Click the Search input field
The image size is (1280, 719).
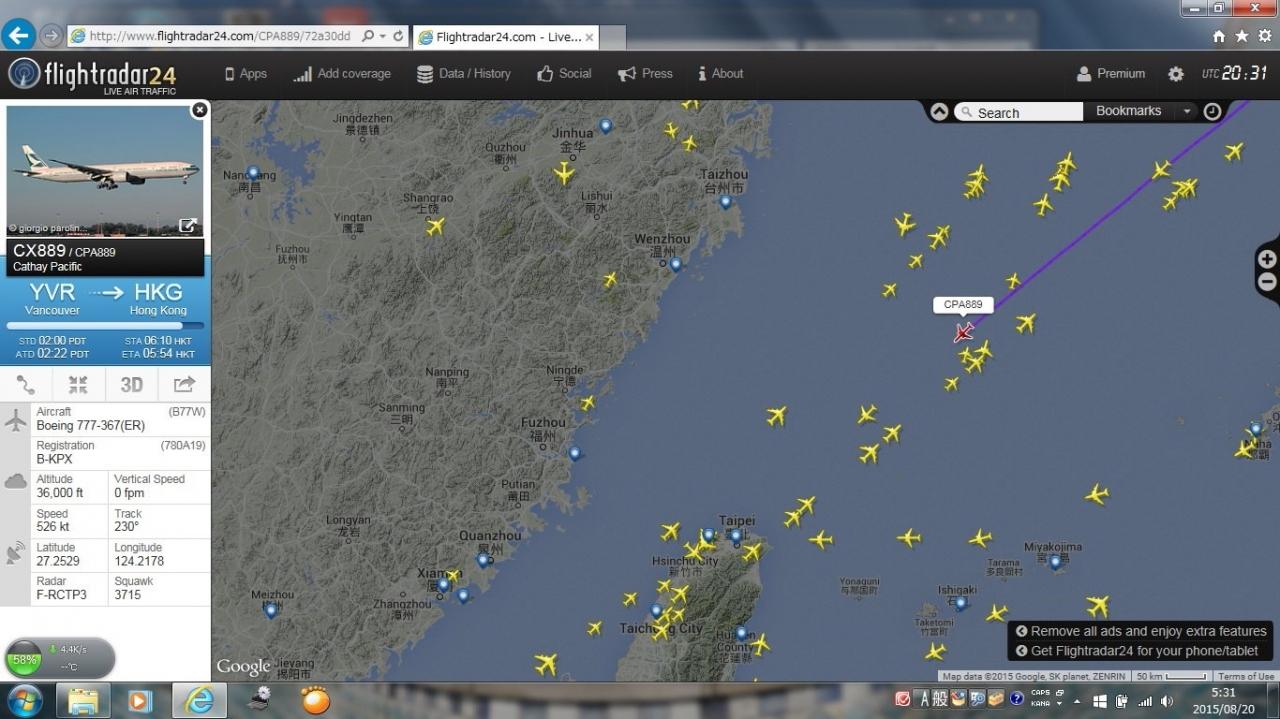(x=1018, y=112)
